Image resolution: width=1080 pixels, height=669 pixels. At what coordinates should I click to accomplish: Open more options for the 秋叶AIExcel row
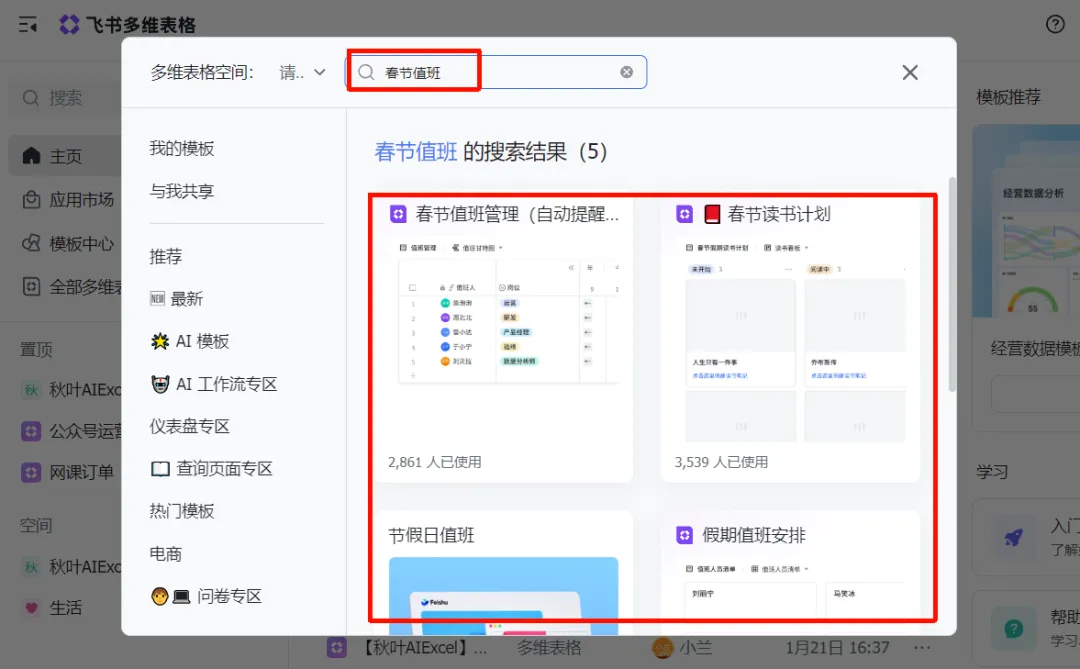click(922, 648)
